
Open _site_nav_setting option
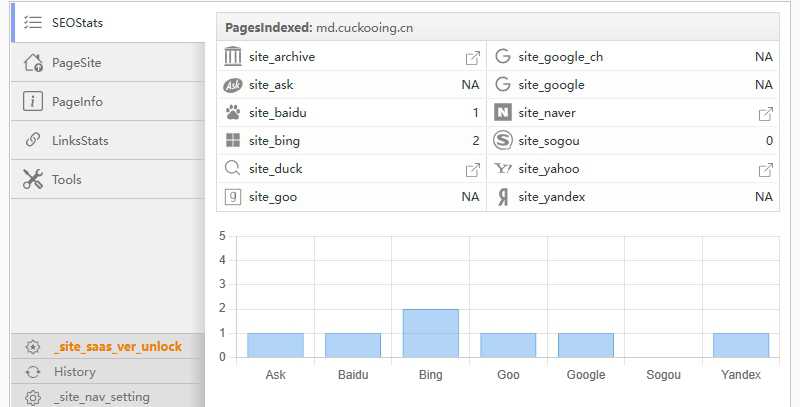(x=101, y=397)
